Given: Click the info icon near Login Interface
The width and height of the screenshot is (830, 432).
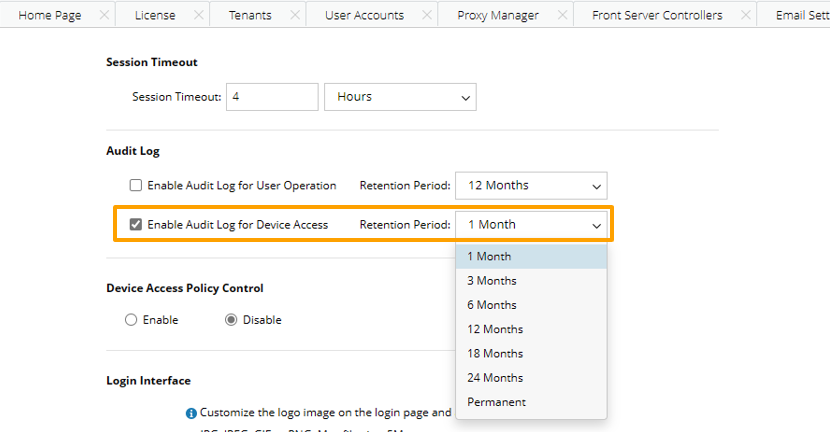Looking at the screenshot, I should (x=191, y=412).
